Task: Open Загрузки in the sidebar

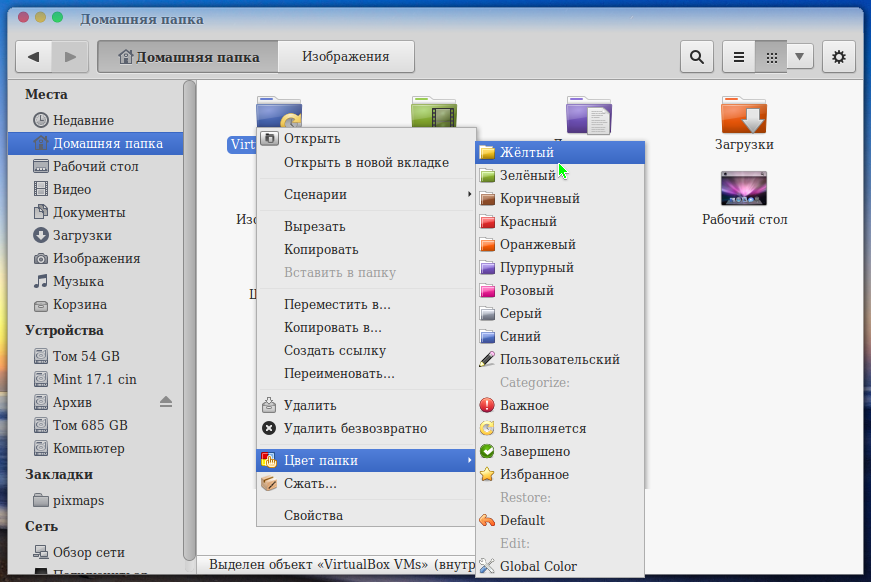Action: [96, 235]
